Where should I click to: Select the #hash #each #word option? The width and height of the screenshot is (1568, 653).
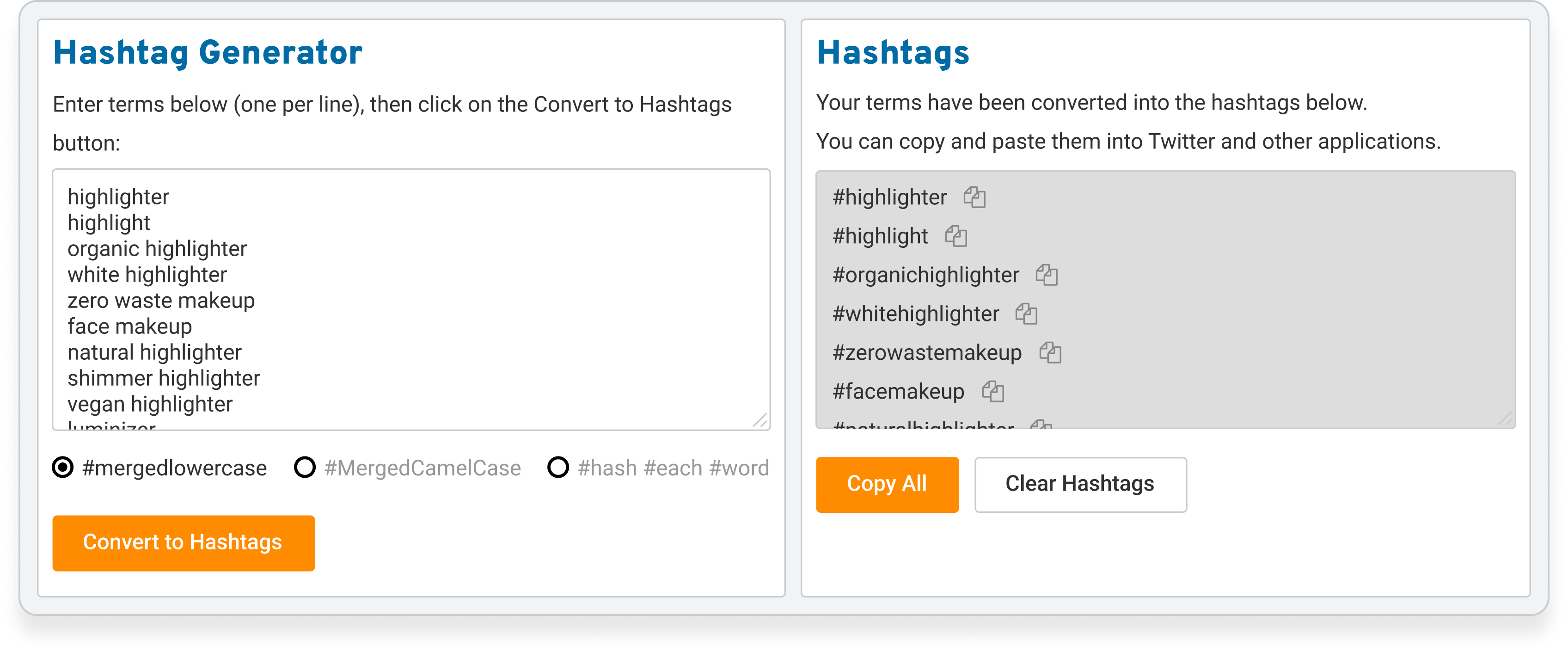point(558,468)
